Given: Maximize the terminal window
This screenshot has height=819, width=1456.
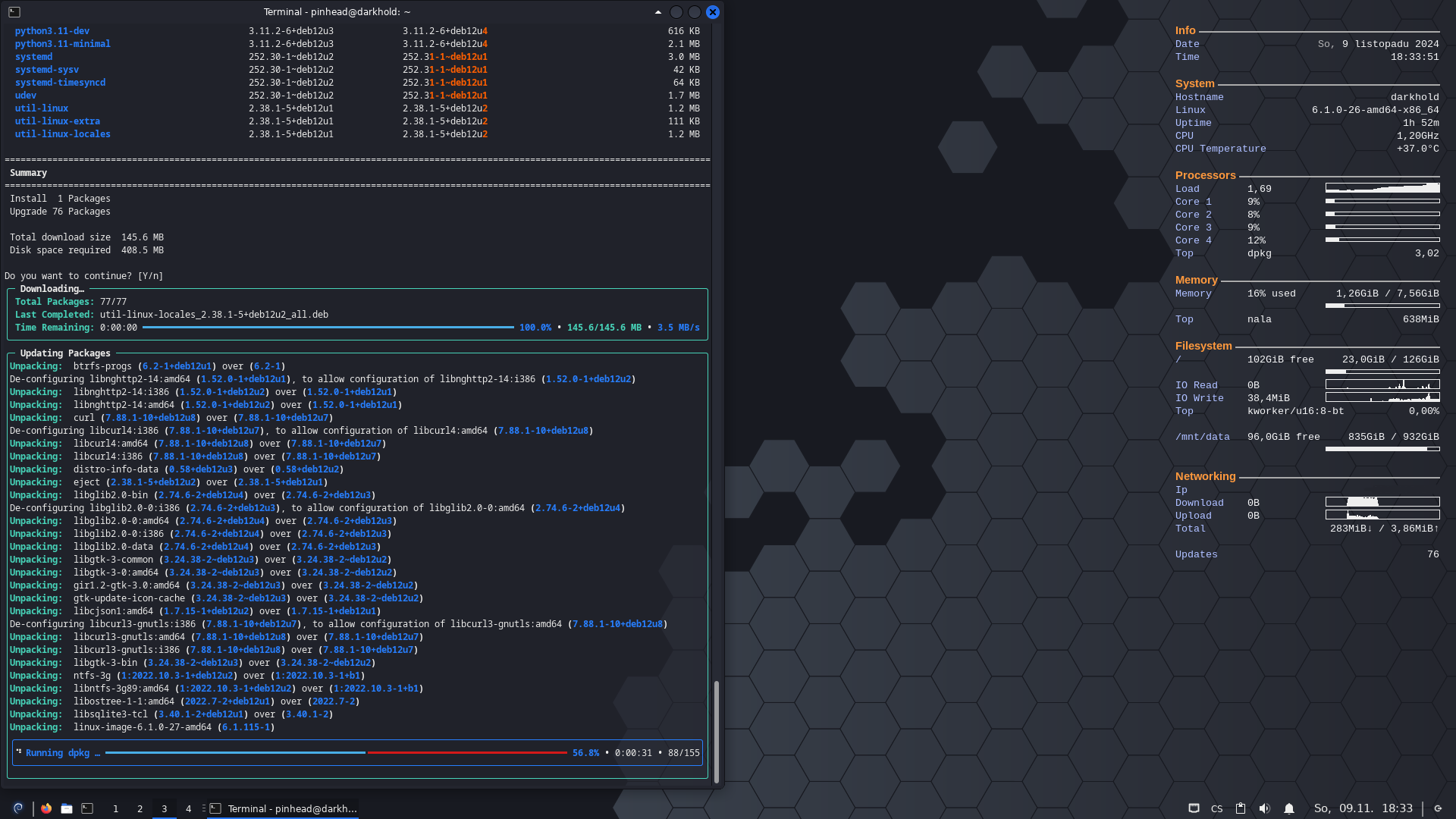Looking at the screenshot, I should [695, 12].
